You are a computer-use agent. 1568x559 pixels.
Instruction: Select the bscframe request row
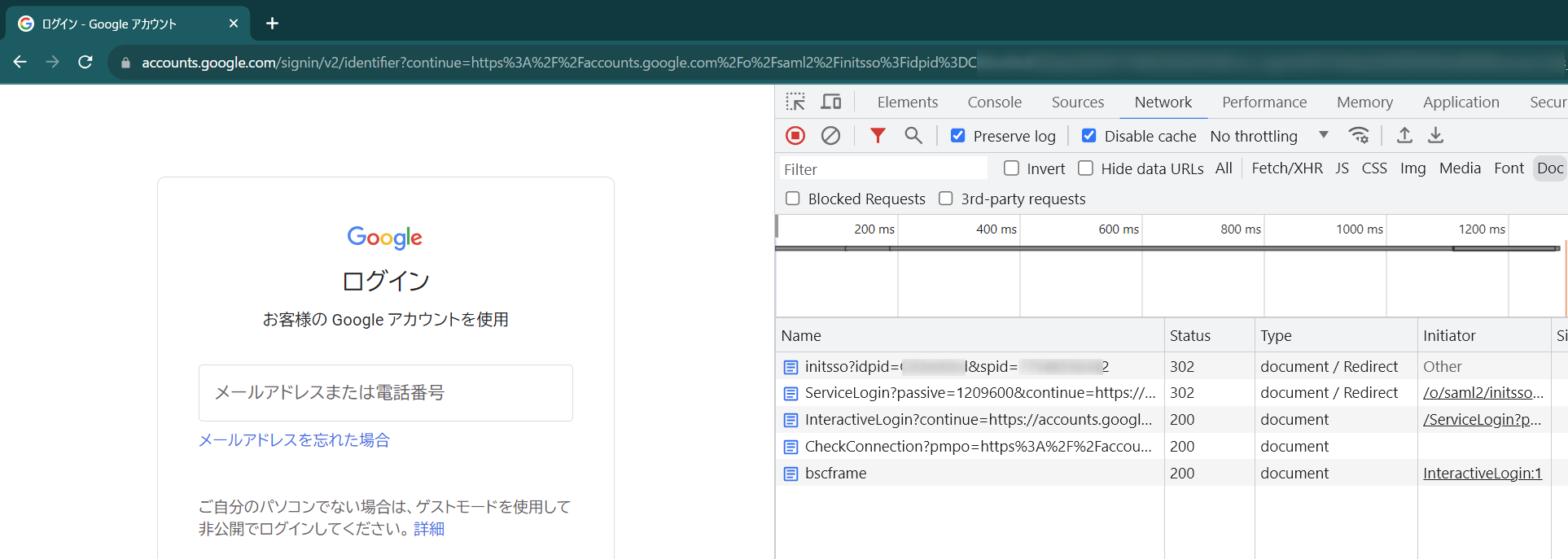click(x=1172, y=474)
